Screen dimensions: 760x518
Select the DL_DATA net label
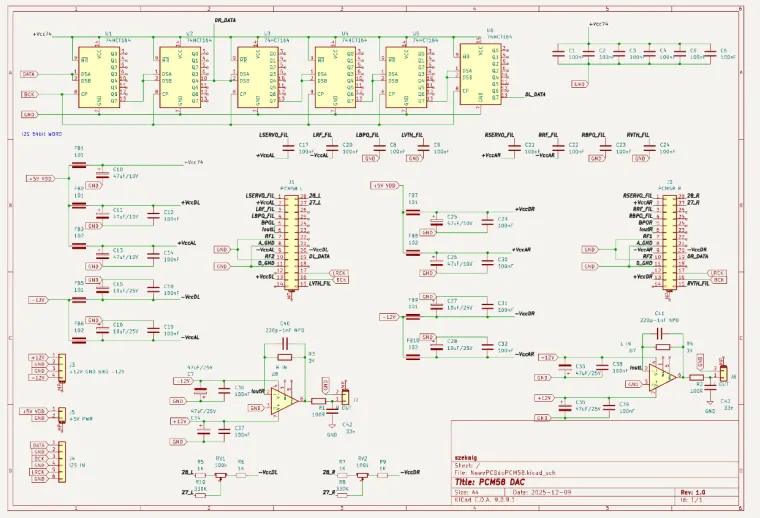(x=535, y=95)
